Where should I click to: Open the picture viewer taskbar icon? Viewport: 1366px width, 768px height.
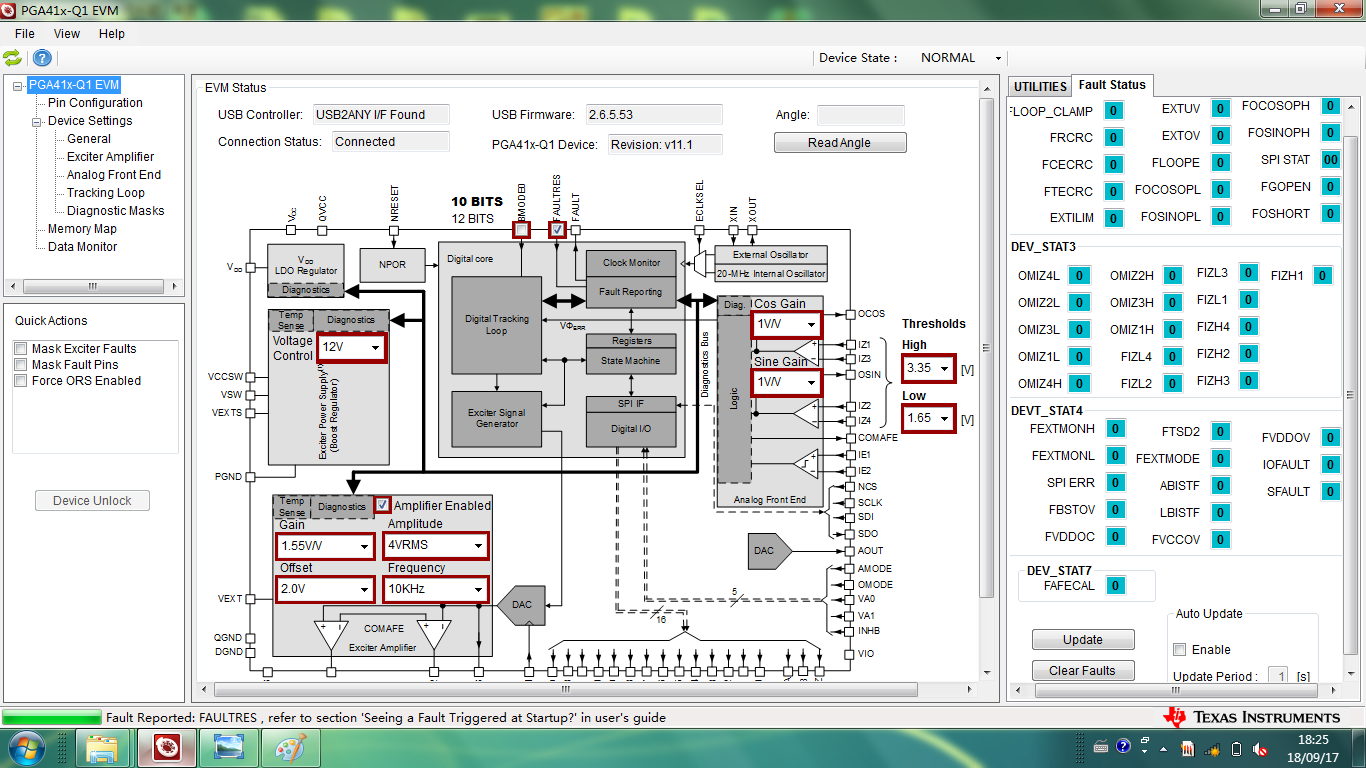pos(228,748)
